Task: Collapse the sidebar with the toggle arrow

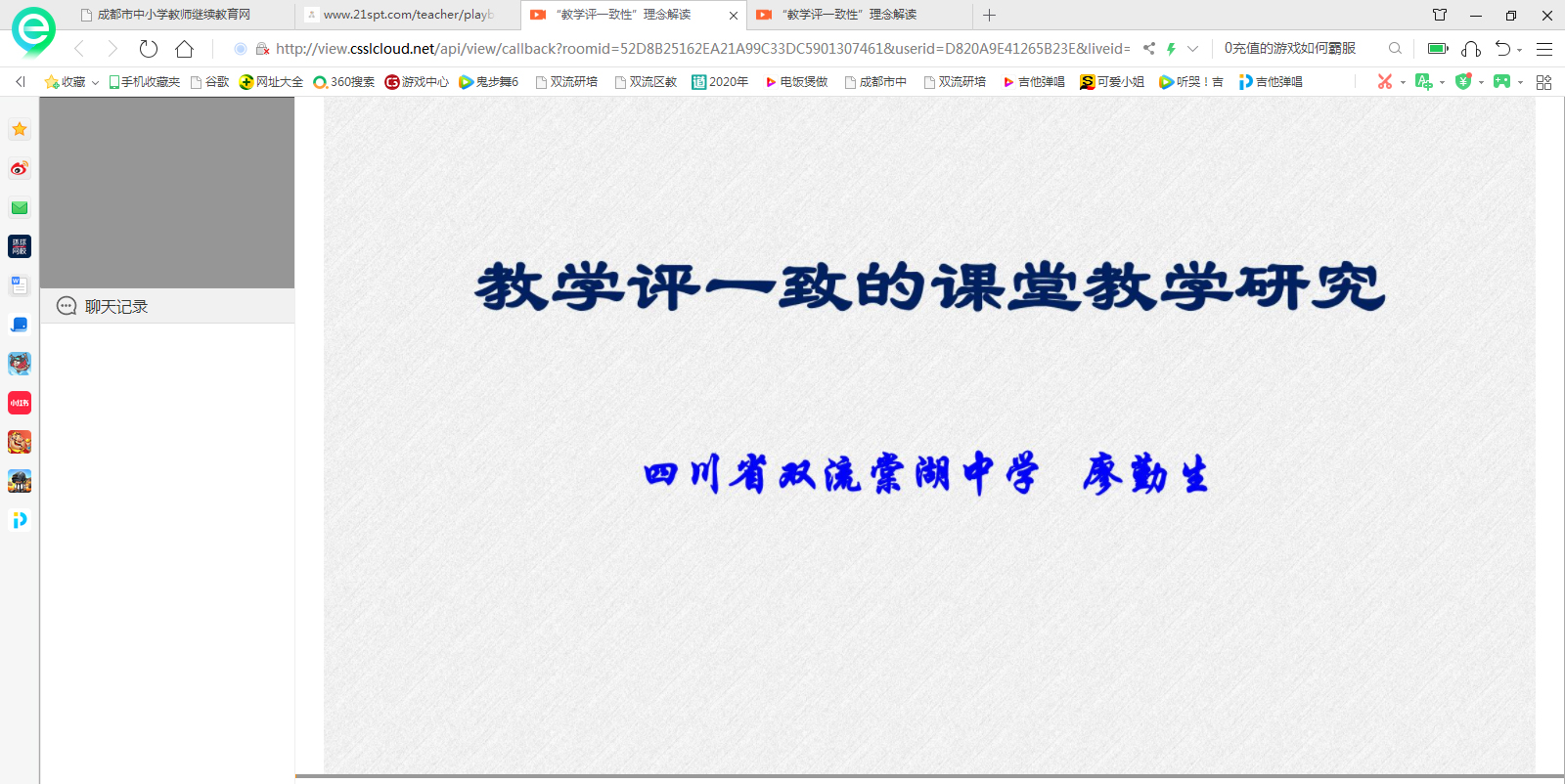Action: [20, 82]
